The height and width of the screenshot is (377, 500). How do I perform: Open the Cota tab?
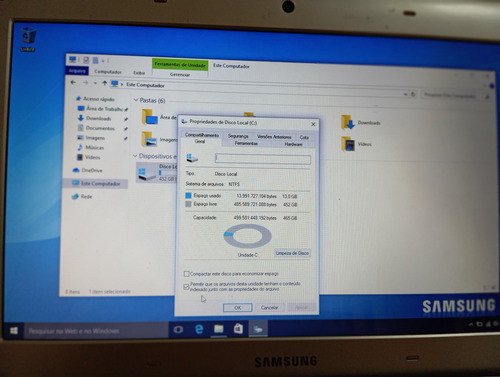click(304, 137)
